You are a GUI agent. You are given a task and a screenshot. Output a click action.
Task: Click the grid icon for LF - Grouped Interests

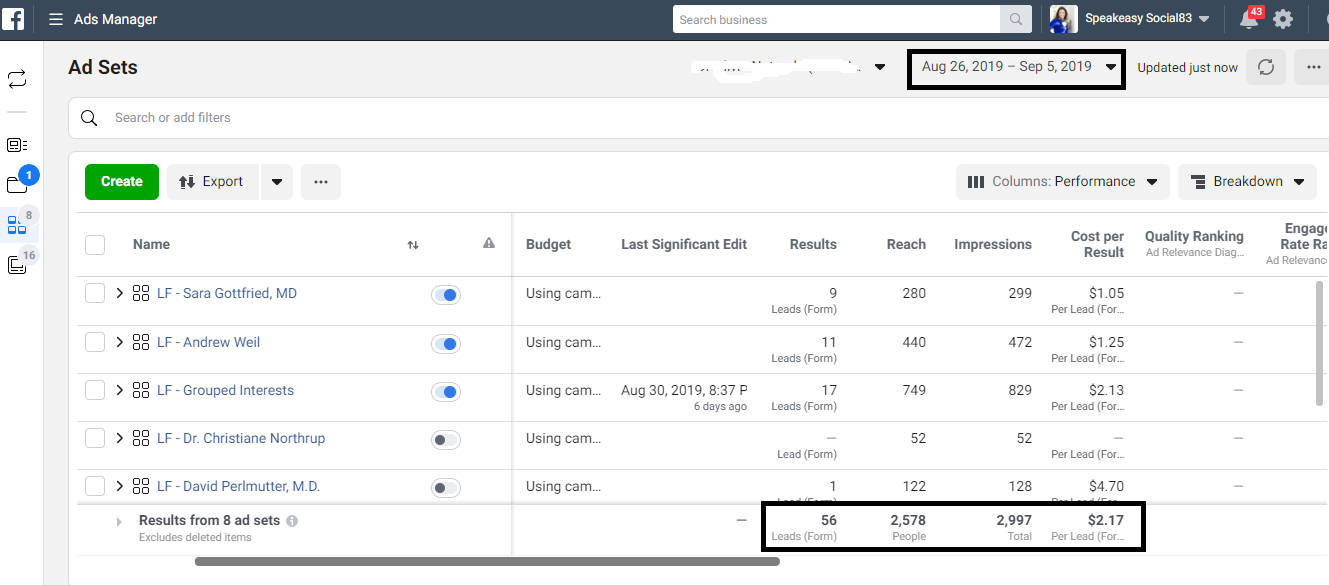click(x=141, y=390)
